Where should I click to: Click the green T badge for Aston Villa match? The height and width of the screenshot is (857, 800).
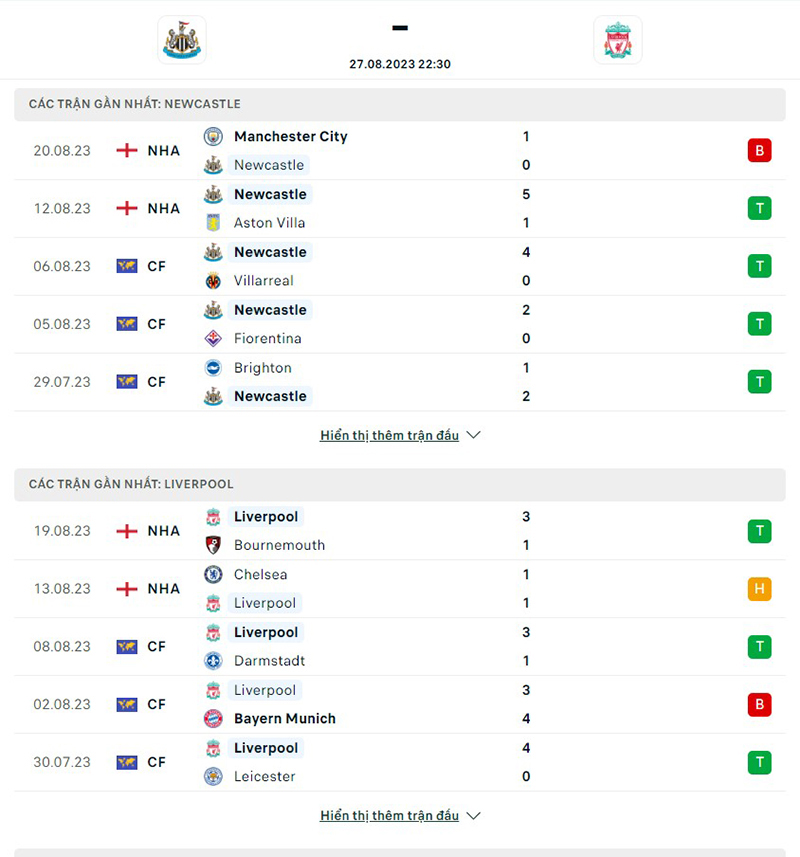(x=759, y=209)
